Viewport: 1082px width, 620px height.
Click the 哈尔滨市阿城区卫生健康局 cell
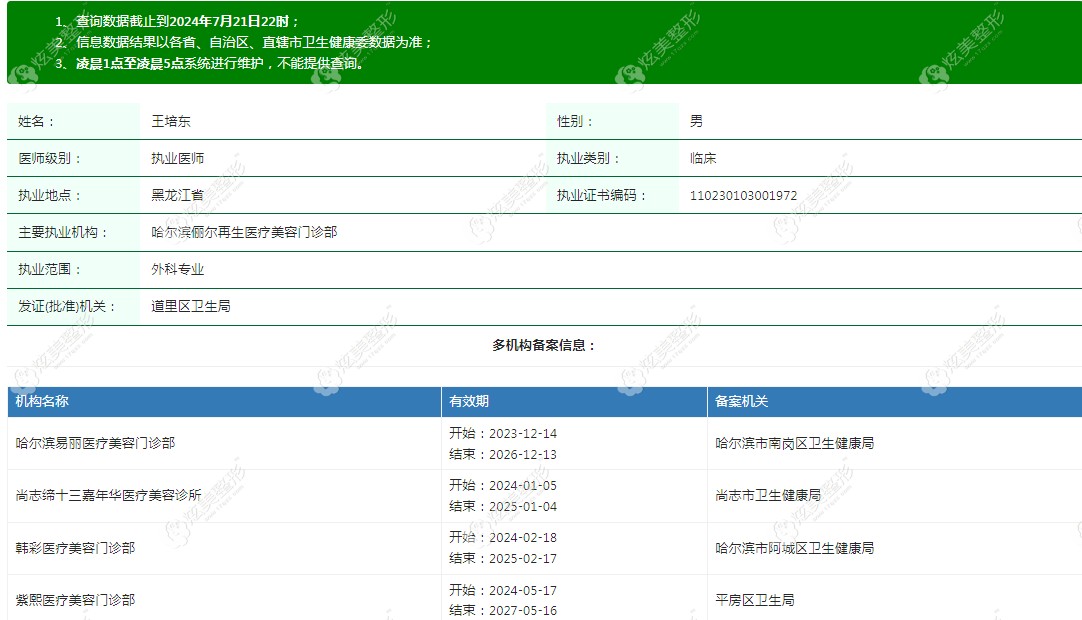794,548
